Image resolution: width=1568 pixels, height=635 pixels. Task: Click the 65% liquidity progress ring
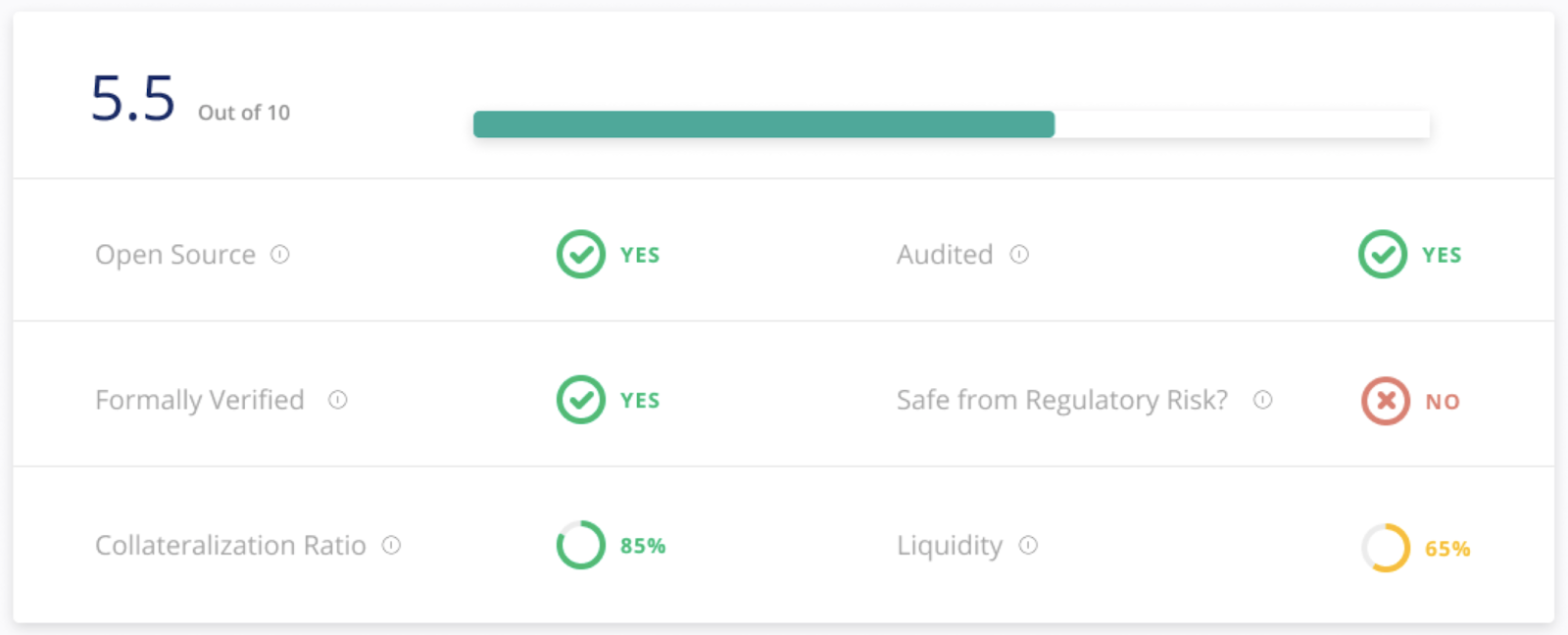click(x=1386, y=548)
